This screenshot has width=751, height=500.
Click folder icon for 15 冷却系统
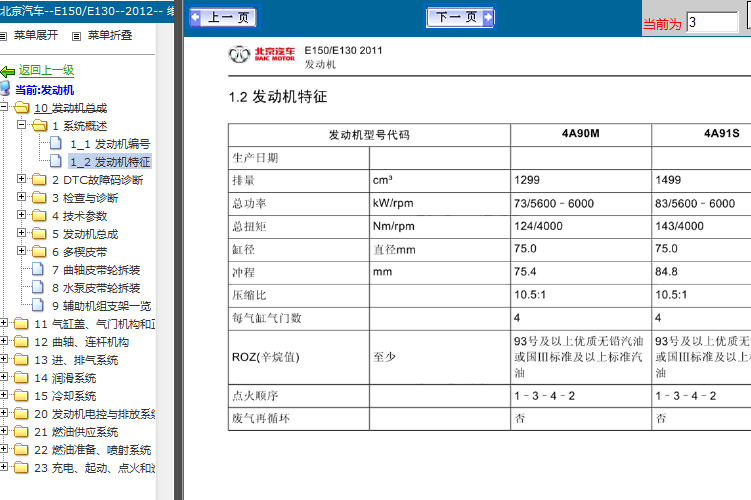click(x=22, y=396)
